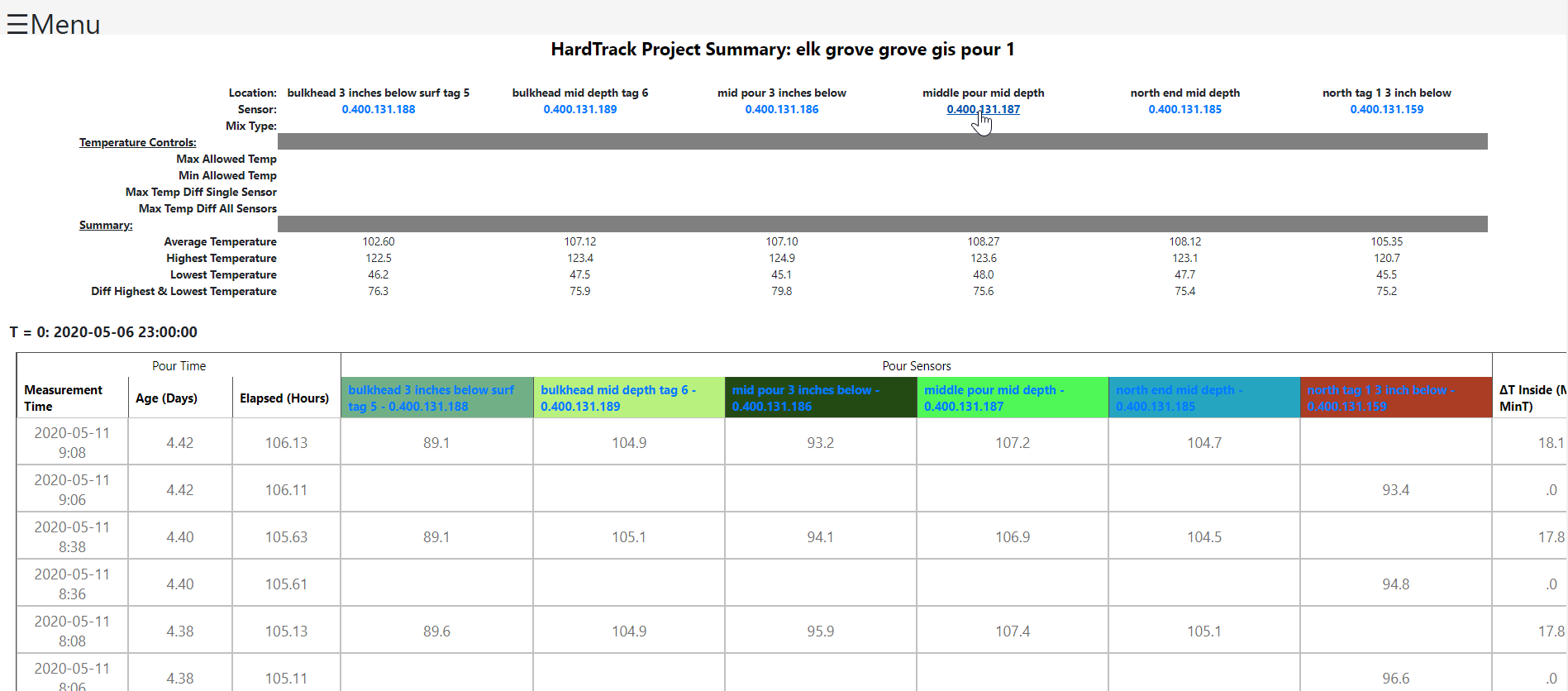This screenshot has height=691, width=1568.
Task: Click elapsed hours value 105.63
Action: [286, 537]
